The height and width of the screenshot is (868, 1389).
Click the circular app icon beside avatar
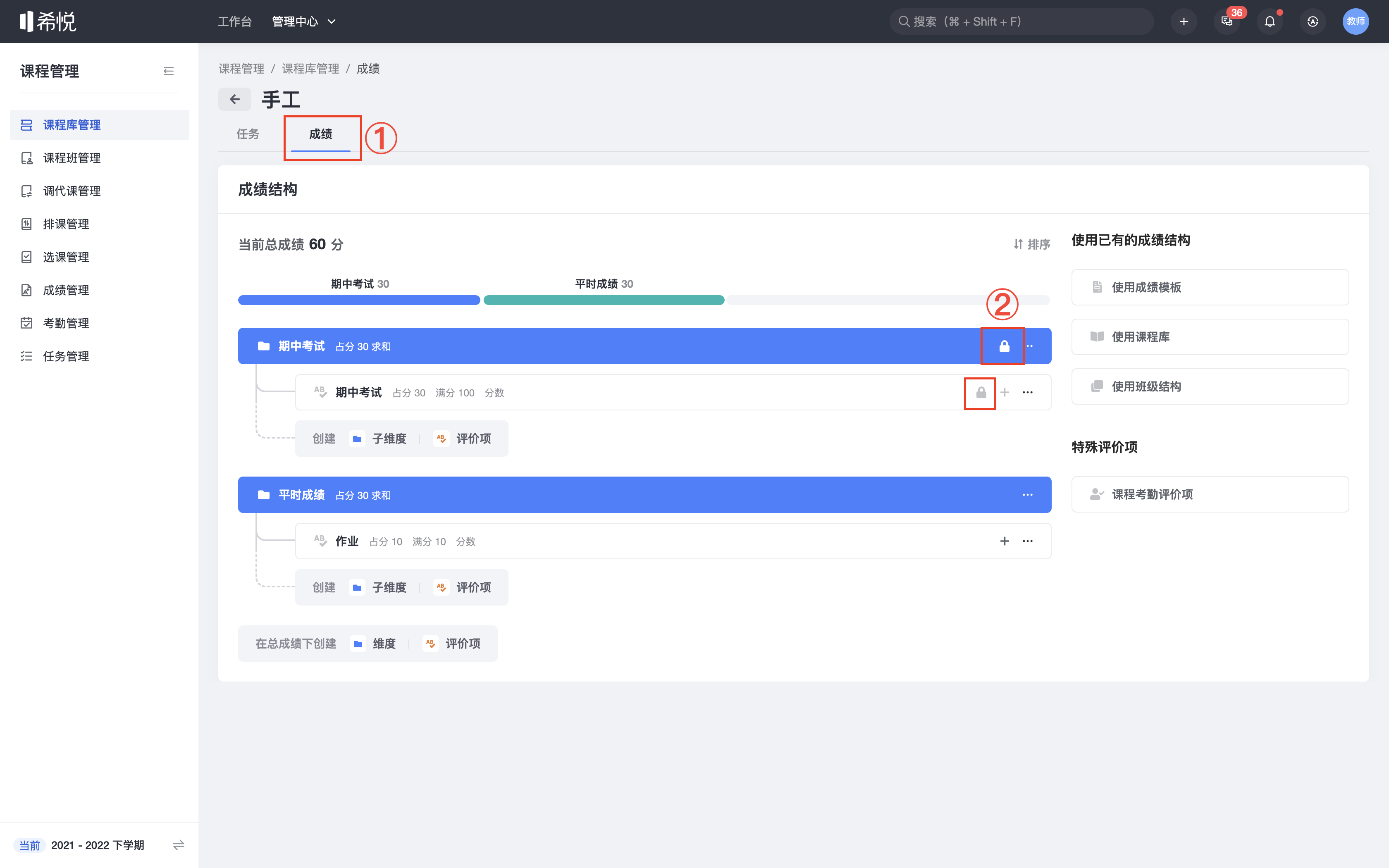click(x=1313, y=21)
